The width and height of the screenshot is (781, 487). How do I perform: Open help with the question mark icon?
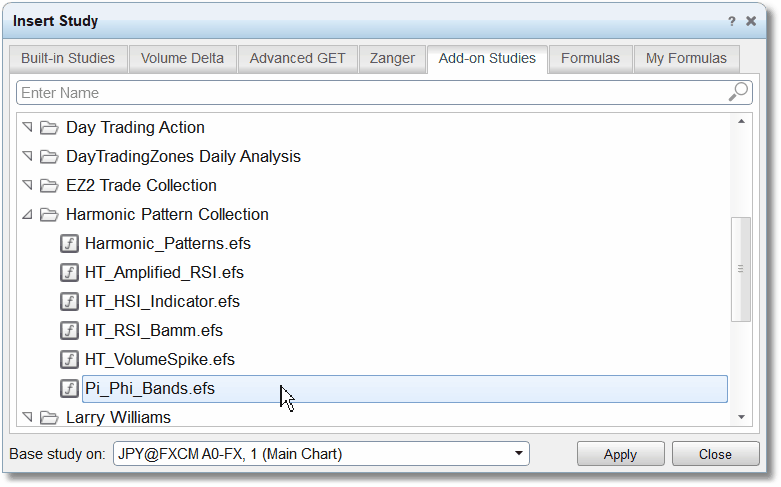[x=731, y=21]
